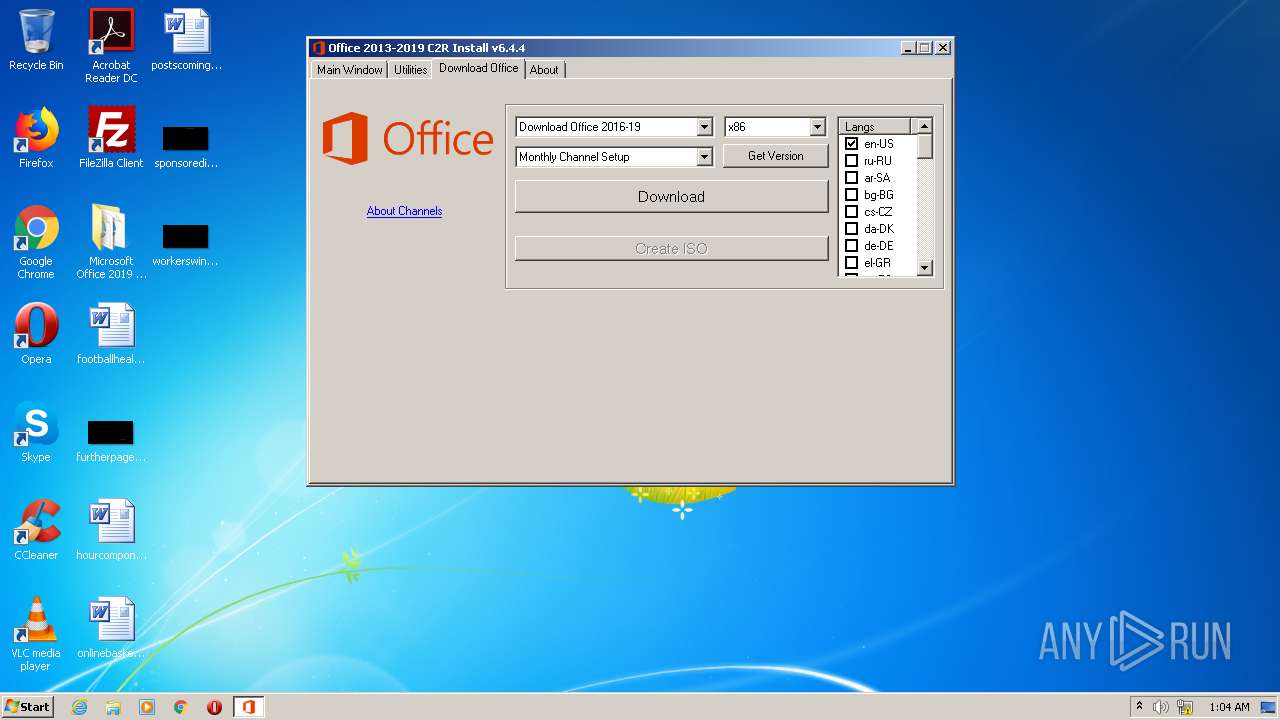Launch Google Chrome desktop shortcut

(36, 242)
